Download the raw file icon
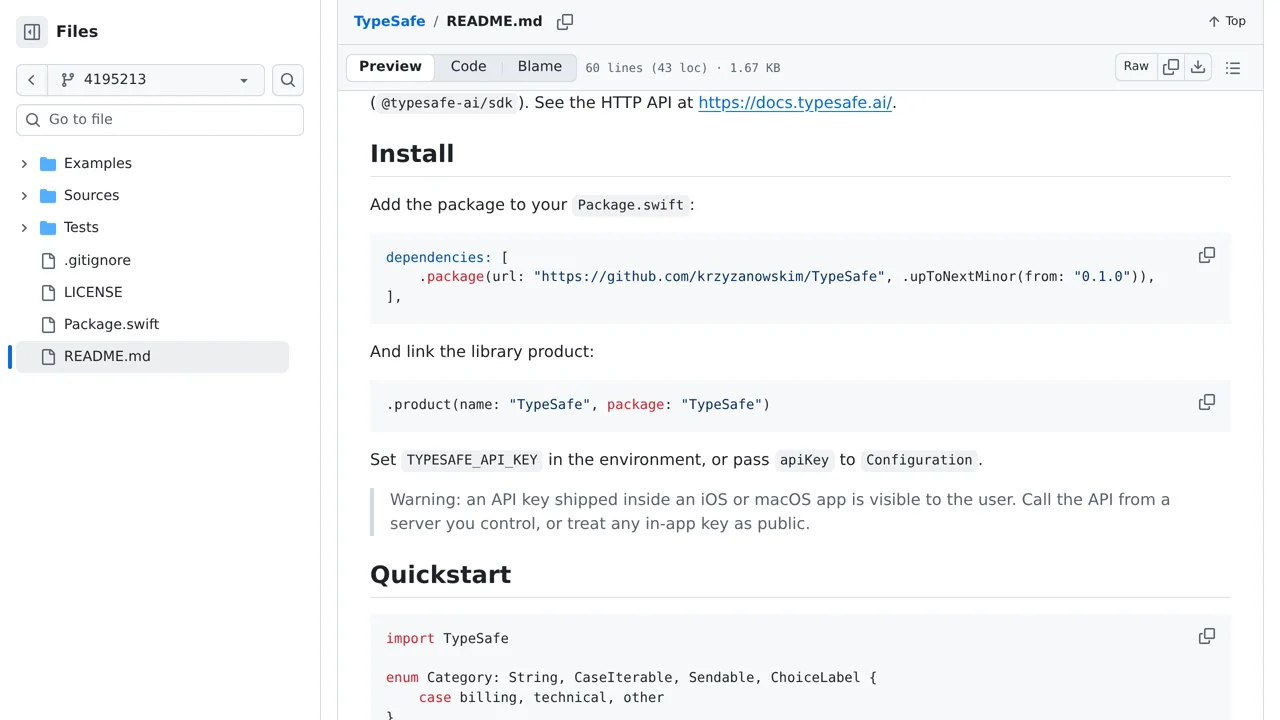 1198,67
